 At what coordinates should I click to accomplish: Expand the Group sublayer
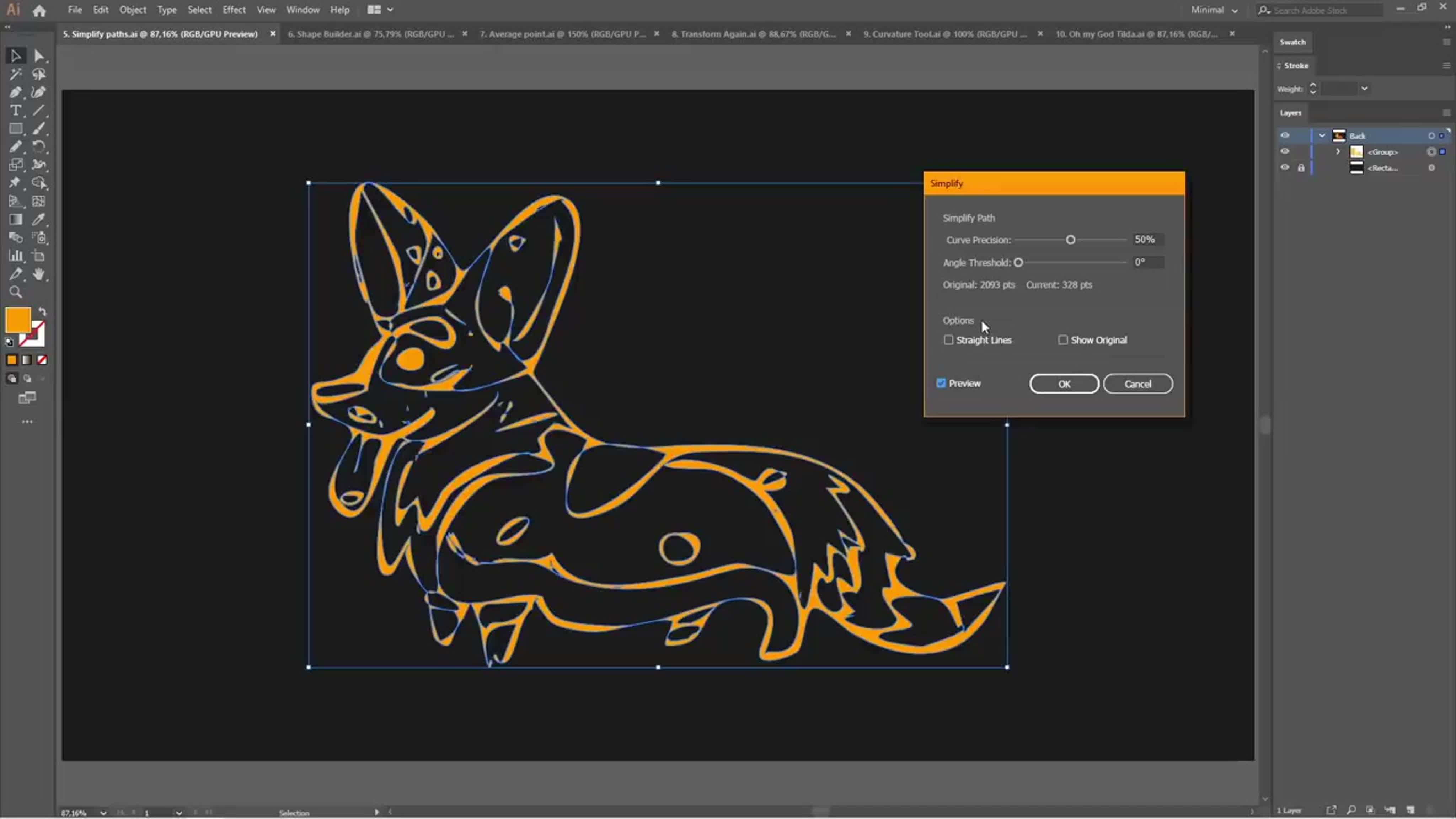click(1338, 151)
